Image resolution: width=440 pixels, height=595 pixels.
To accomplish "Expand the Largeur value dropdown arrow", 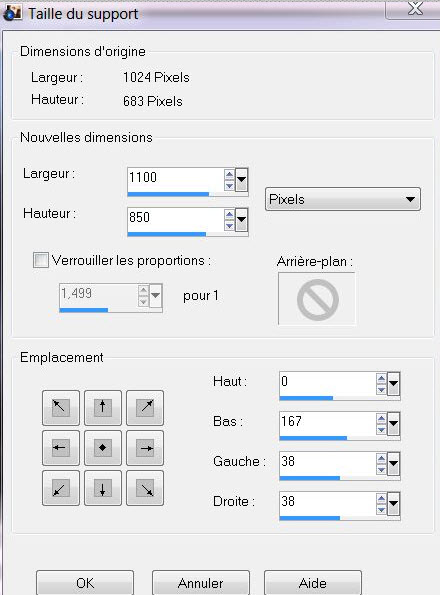I will coord(242,179).
